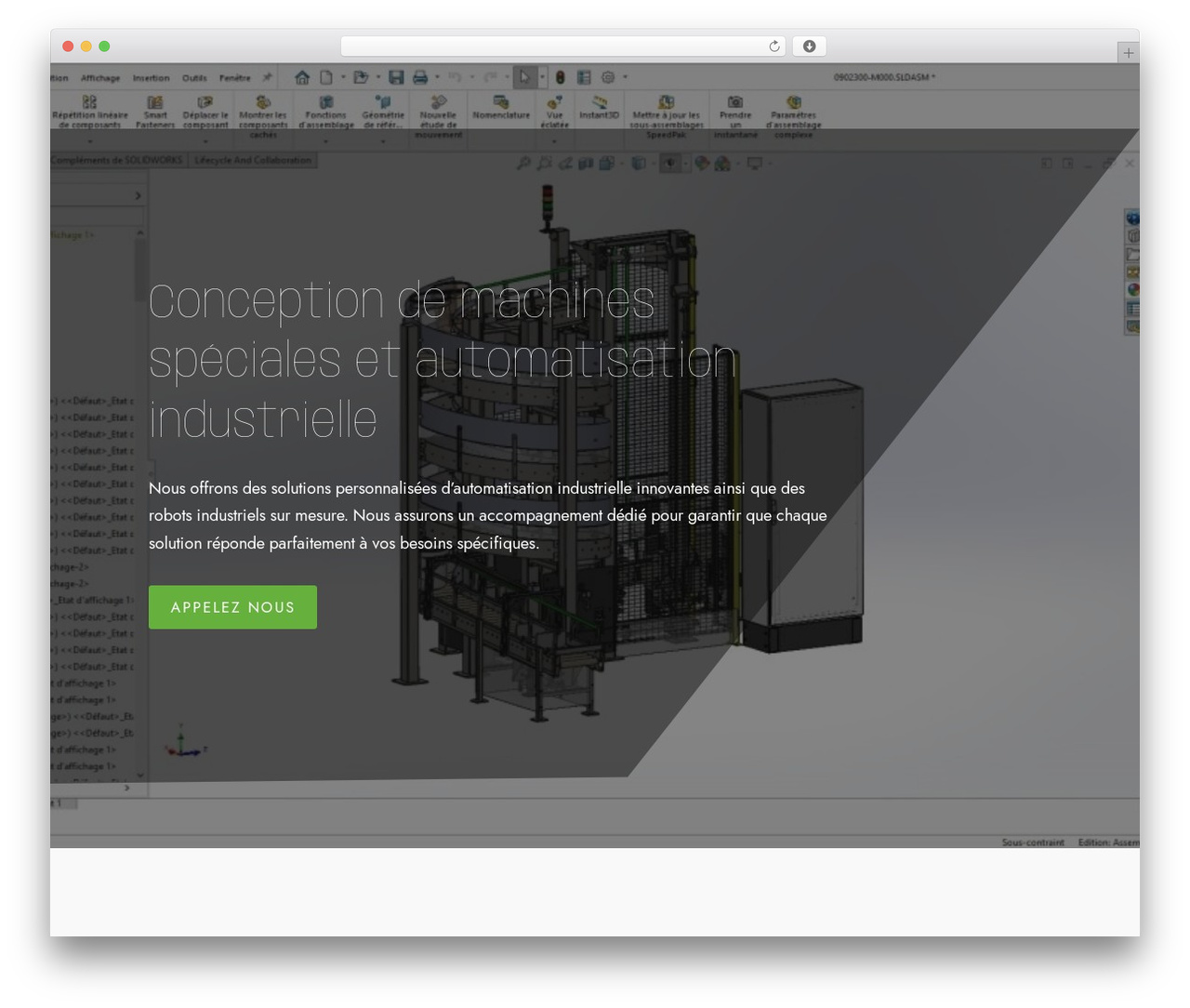Image resolution: width=1190 pixels, height=1008 pixels.
Task: Click the Montrer les composants cachés tool
Action: pyautogui.click(x=263, y=116)
